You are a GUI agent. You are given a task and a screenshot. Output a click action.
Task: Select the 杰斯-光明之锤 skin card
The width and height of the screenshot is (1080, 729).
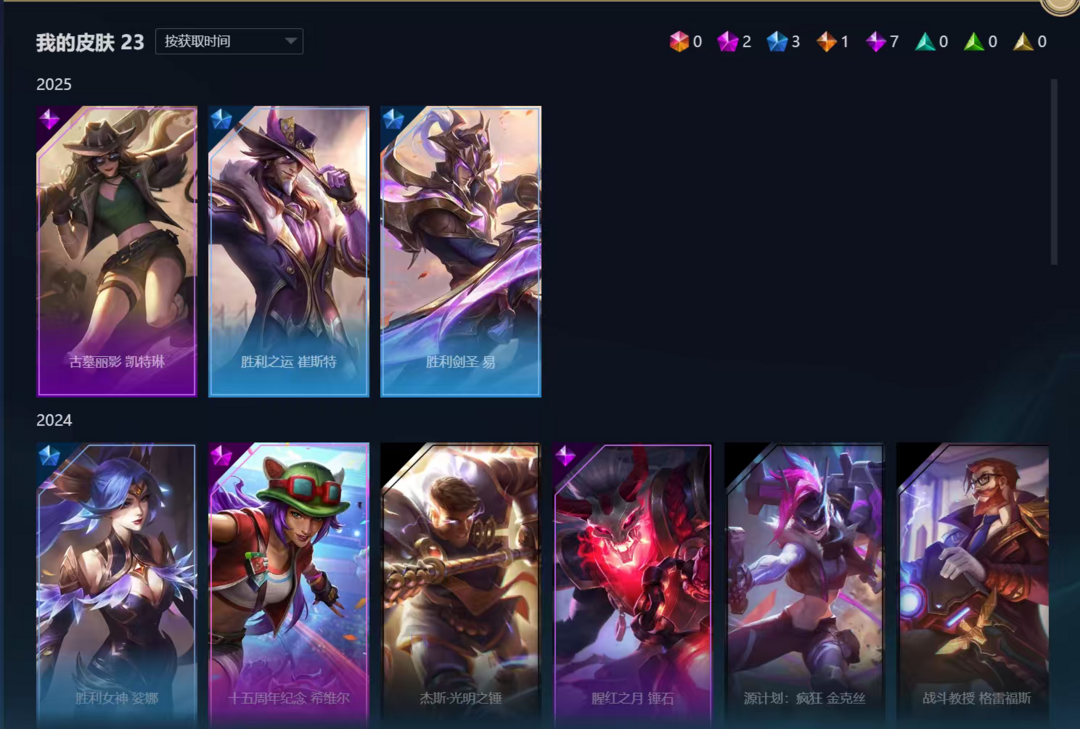tap(461, 586)
